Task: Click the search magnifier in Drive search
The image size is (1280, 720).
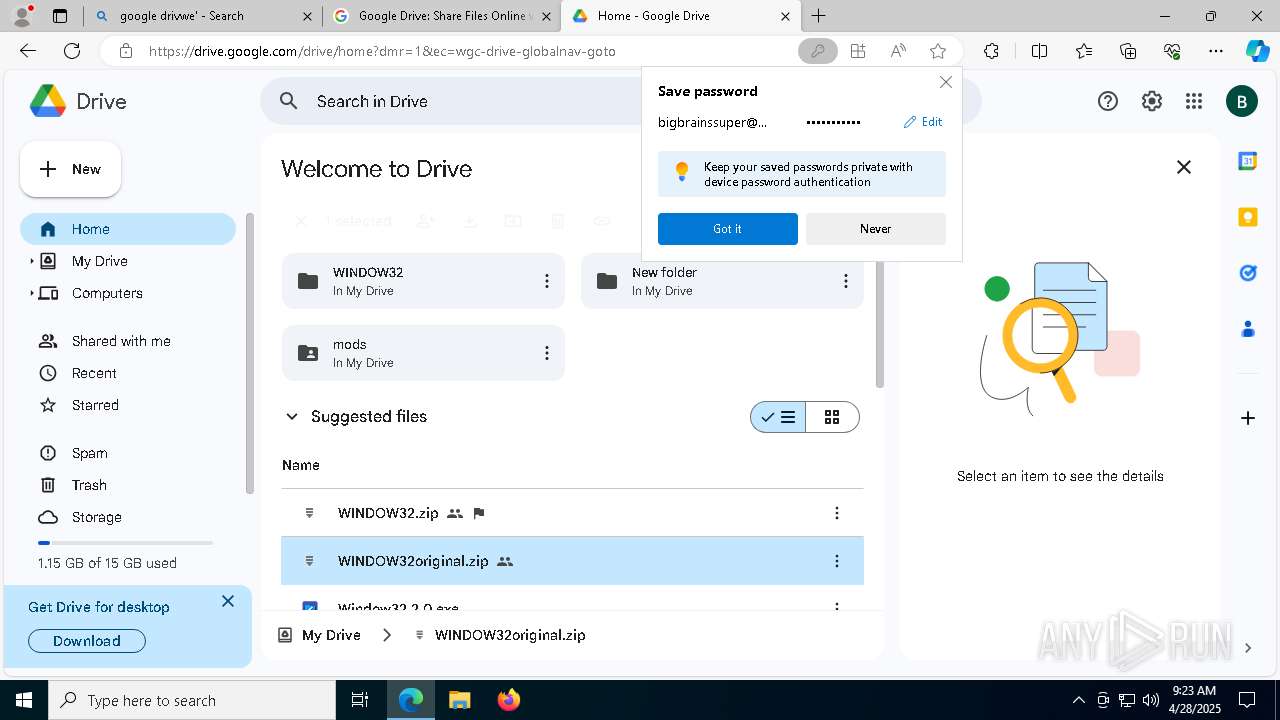Action: (x=289, y=101)
